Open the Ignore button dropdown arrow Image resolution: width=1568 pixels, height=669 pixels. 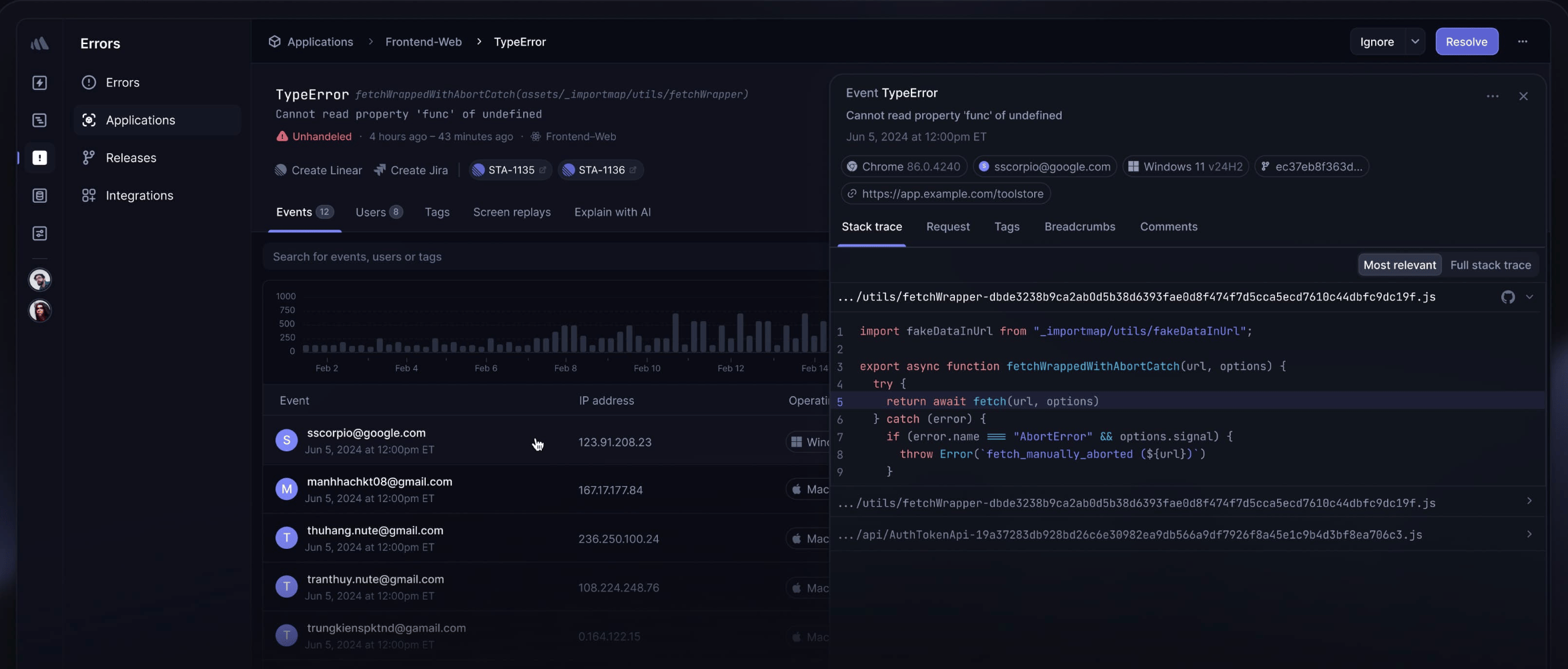click(1415, 41)
